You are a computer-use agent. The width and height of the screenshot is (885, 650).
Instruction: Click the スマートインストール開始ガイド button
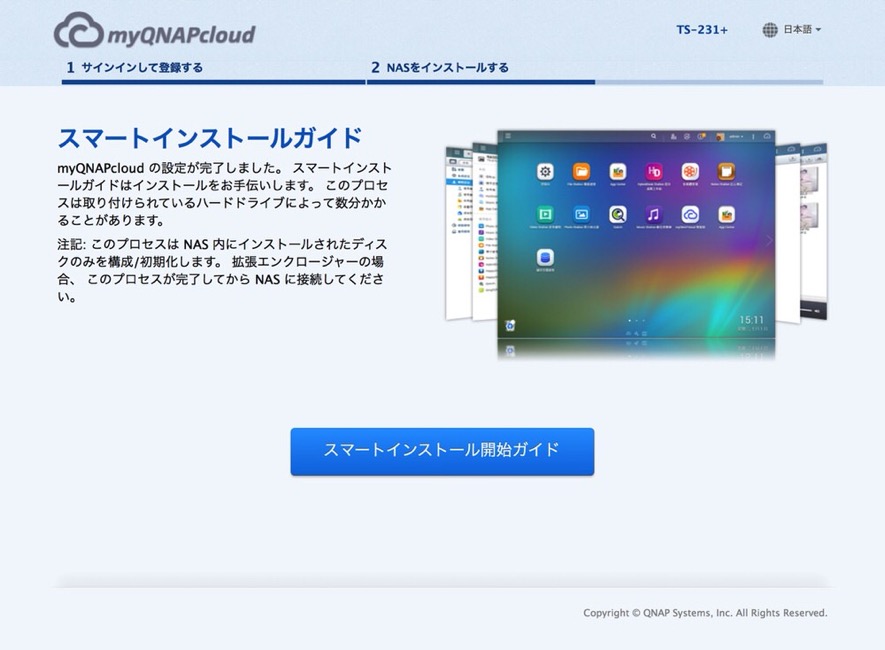click(x=442, y=451)
